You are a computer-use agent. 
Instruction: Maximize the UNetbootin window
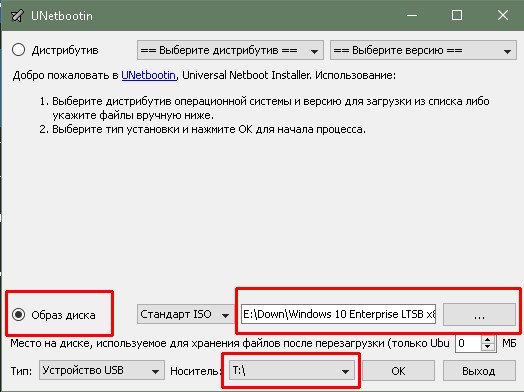457,15
